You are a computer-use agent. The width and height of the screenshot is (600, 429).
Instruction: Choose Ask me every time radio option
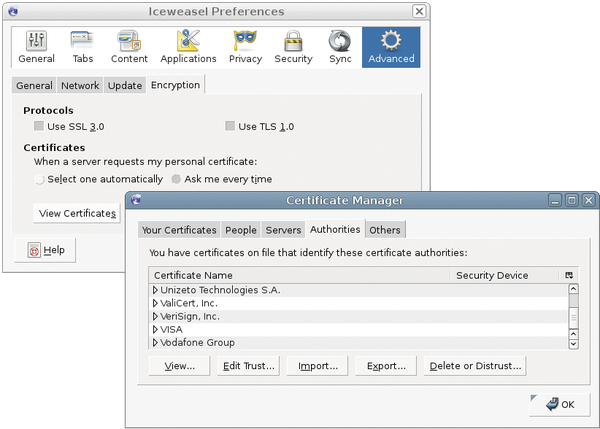pos(176,179)
